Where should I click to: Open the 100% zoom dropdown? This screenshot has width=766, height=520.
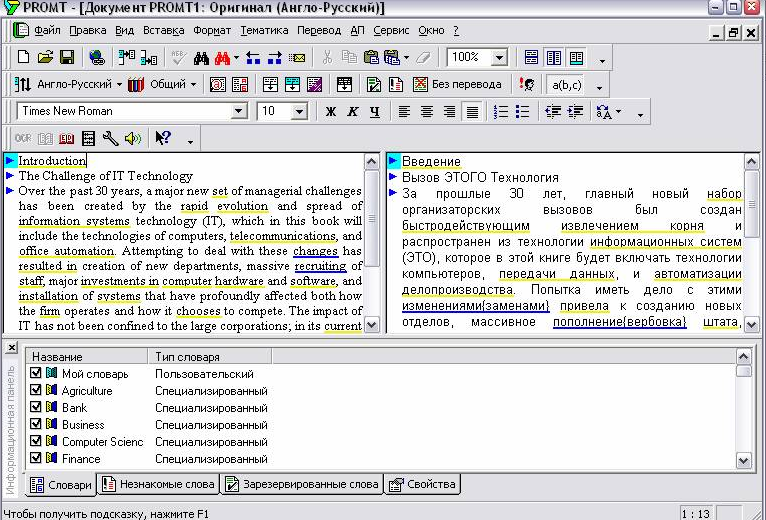click(497, 58)
